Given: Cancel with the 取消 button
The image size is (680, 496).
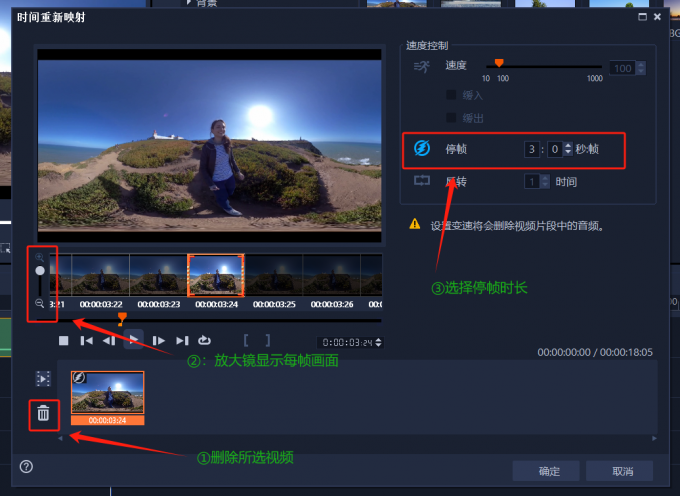Looking at the screenshot, I should coord(620,471).
